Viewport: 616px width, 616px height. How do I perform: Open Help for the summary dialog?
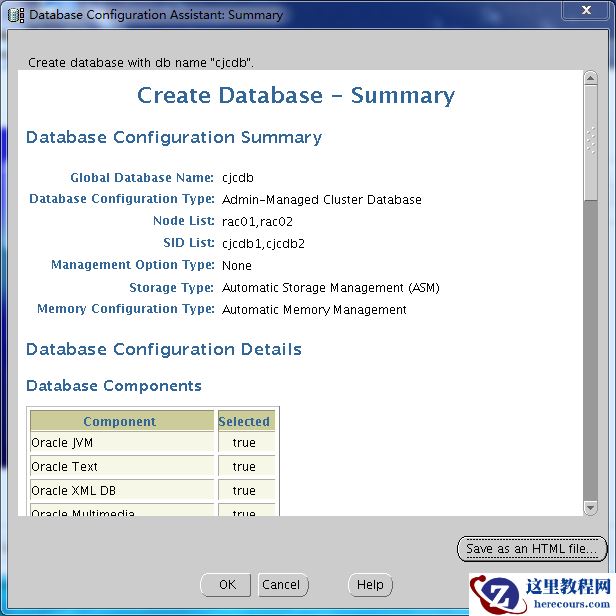click(370, 585)
